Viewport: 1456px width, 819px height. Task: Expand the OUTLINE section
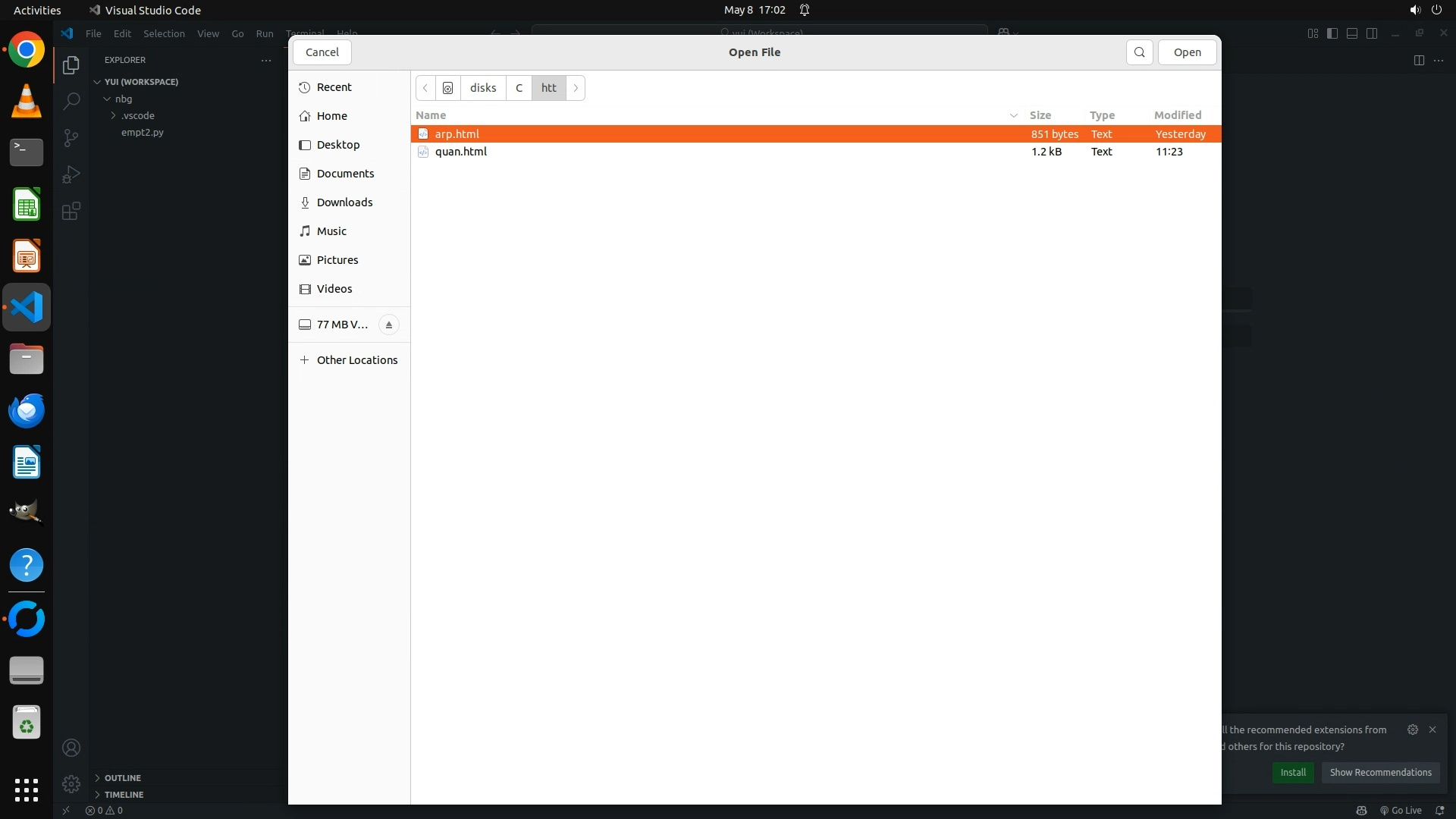coord(122,778)
